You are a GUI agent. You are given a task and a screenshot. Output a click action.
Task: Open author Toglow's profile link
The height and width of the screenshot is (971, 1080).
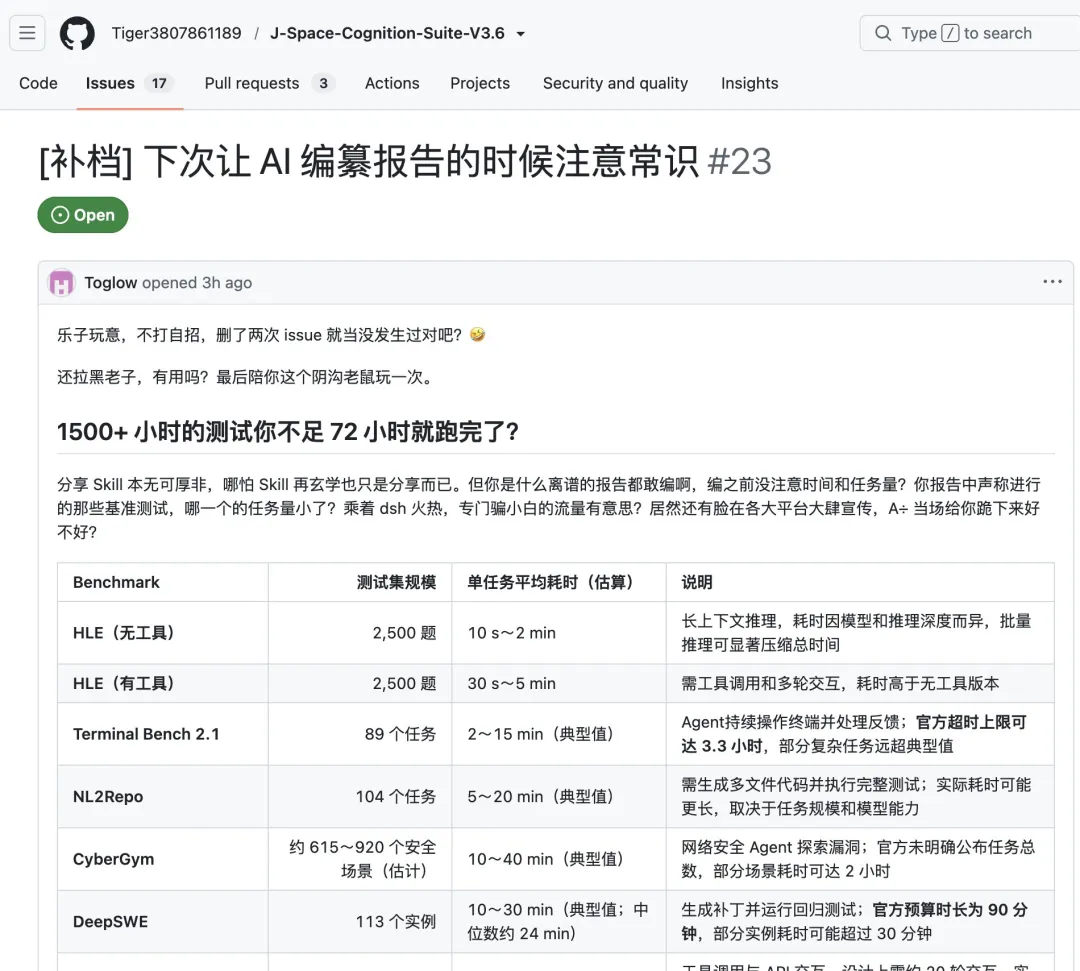(110, 282)
